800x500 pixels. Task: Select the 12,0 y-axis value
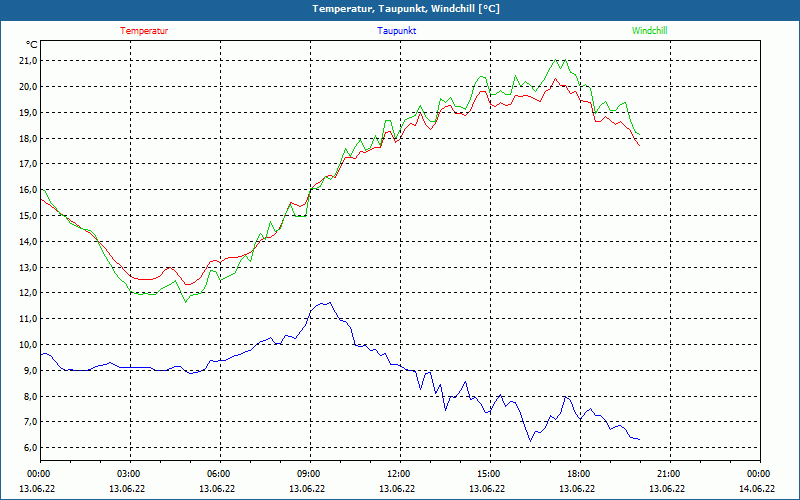pyautogui.click(x=27, y=293)
